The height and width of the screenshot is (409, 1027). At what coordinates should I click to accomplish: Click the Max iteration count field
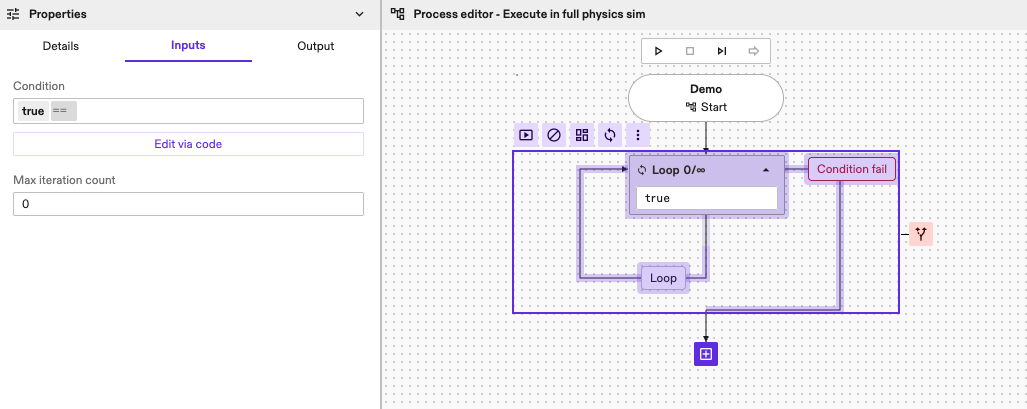point(188,204)
